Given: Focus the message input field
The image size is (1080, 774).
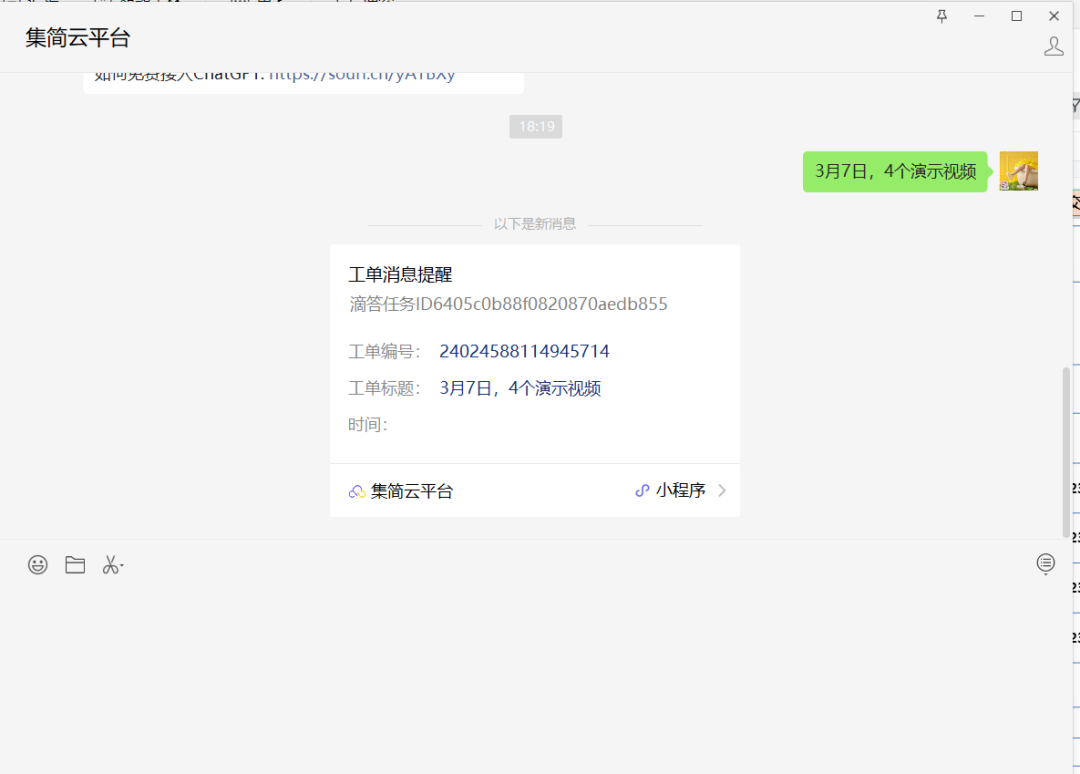Looking at the screenshot, I should pos(536,675).
